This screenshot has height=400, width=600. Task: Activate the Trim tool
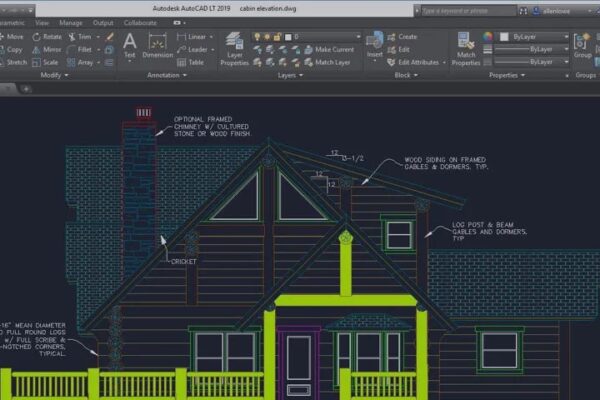[80, 37]
